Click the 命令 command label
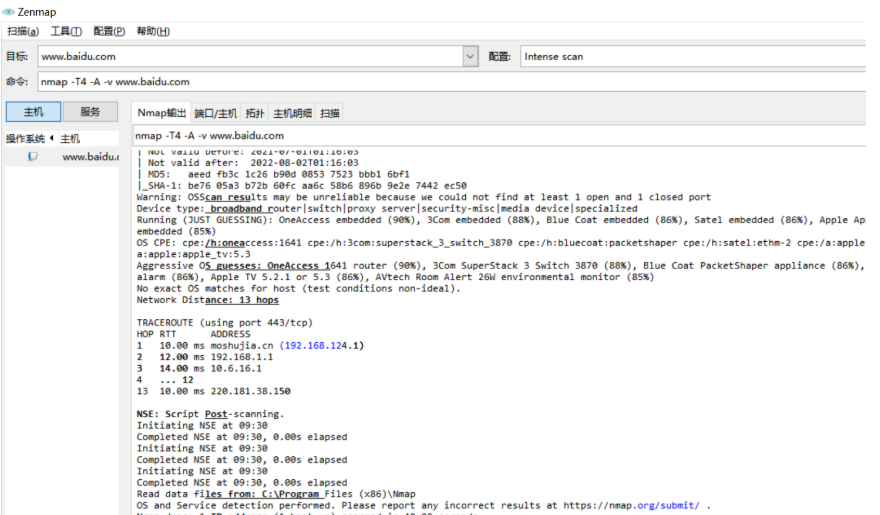The width and height of the screenshot is (880, 515). pos(17,82)
